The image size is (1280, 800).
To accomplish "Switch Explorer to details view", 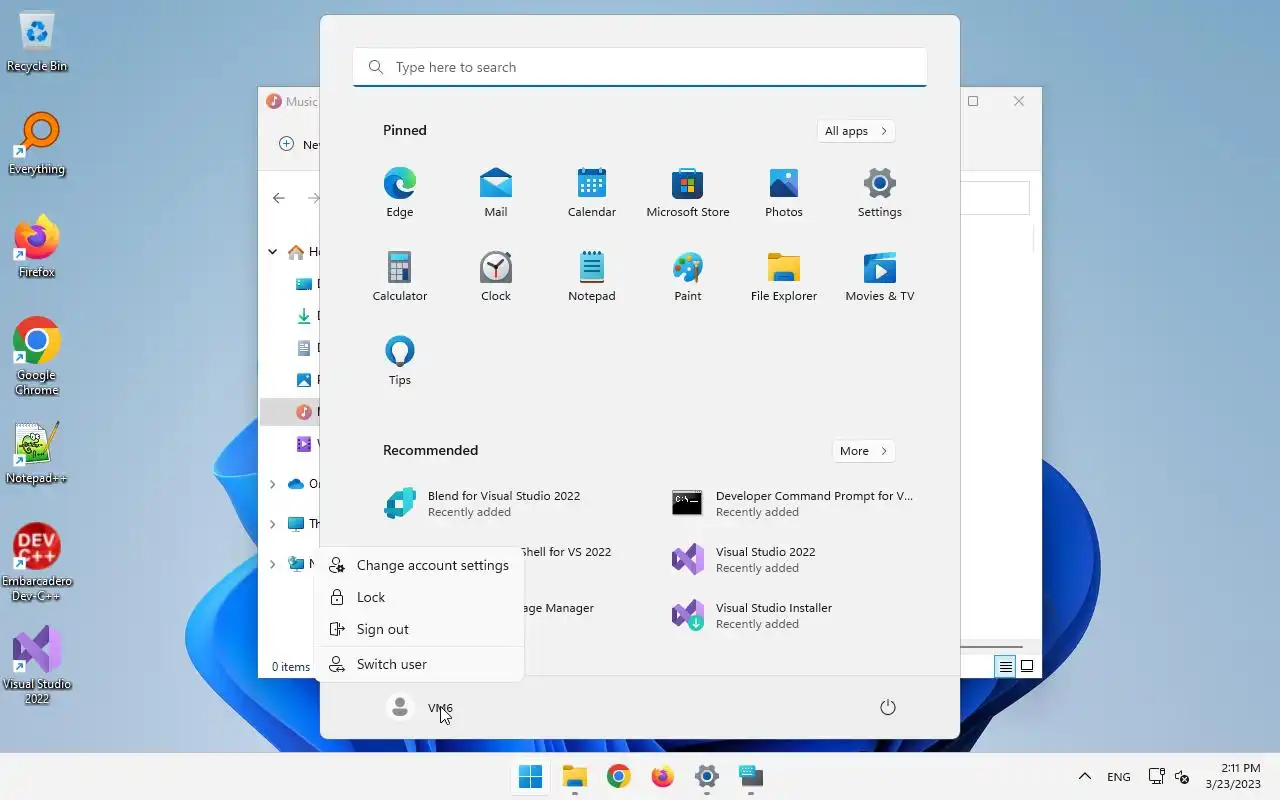I will 1005,666.
